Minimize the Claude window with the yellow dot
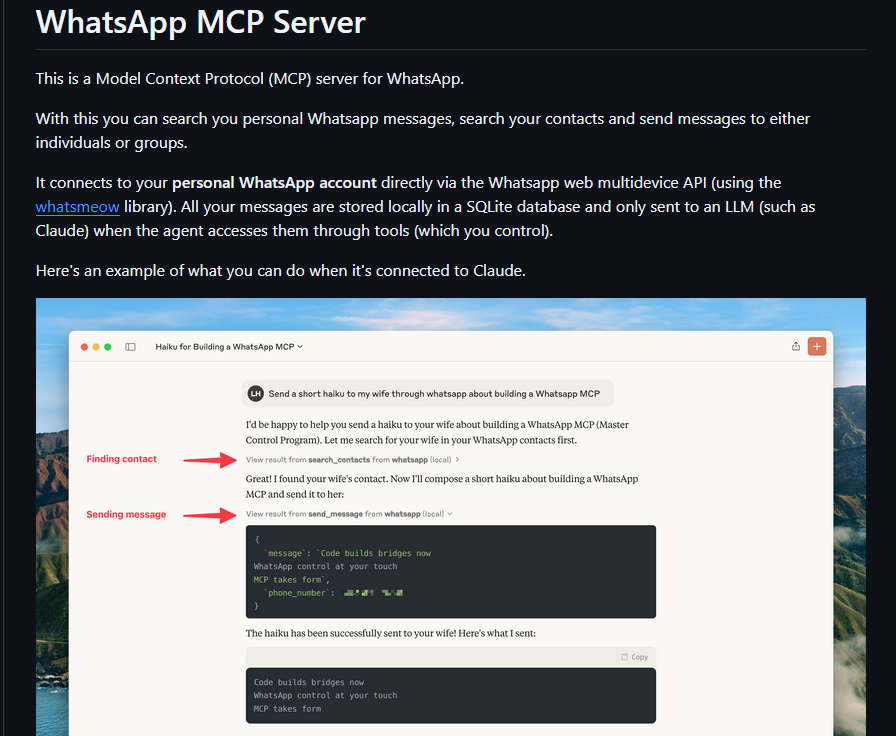This screenshot has width=896, height=736. coord(96,347)
